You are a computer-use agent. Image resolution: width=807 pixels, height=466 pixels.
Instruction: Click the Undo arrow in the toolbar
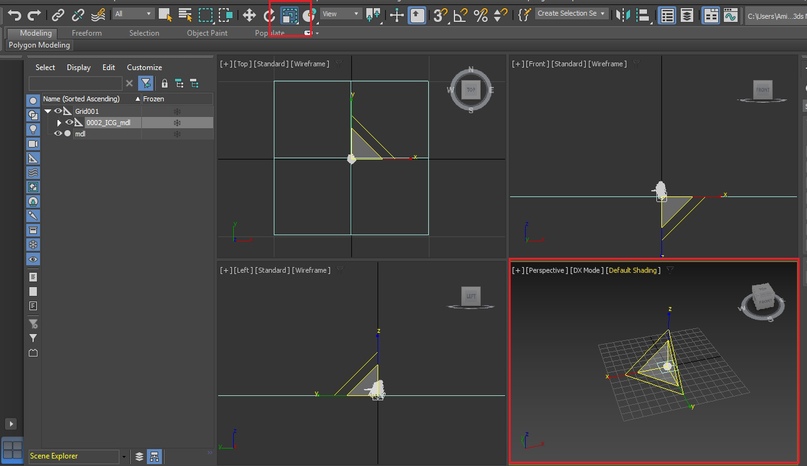(x=14, y=15)
